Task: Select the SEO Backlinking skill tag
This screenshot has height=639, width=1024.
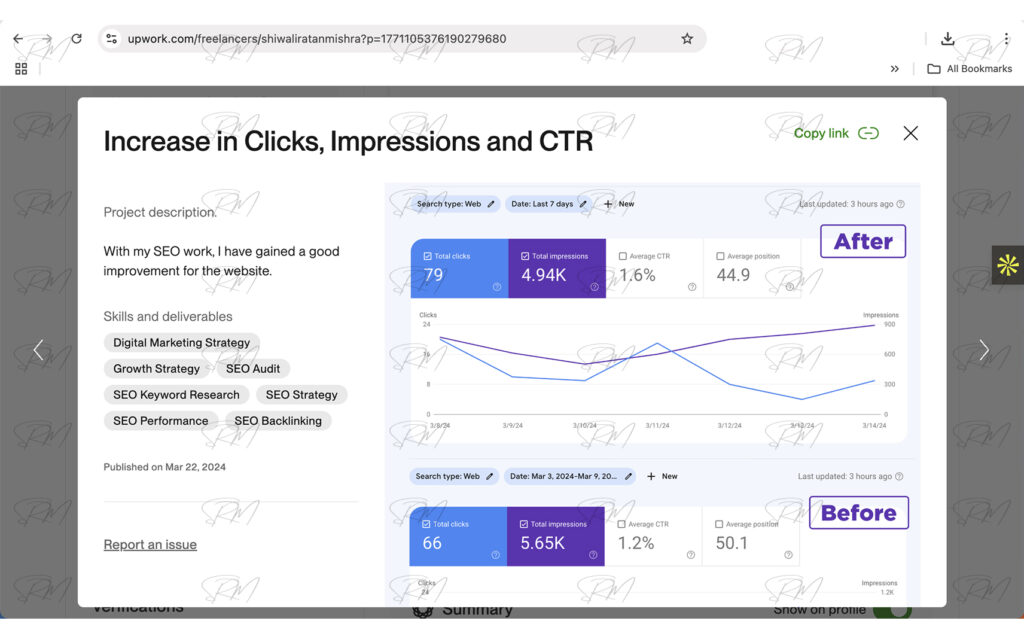Action: [x=278, y=421]
